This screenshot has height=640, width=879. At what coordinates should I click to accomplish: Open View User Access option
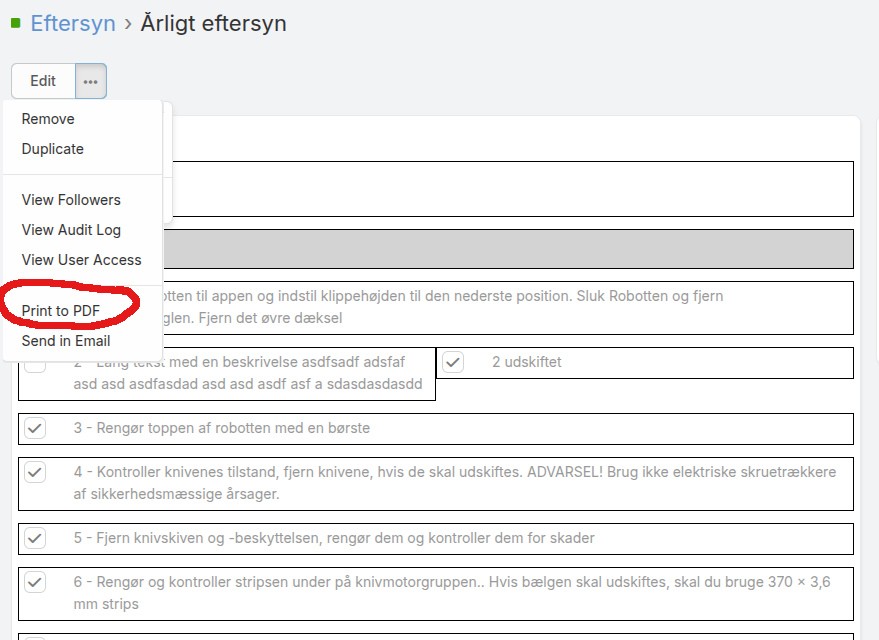[x=81, y=260]
